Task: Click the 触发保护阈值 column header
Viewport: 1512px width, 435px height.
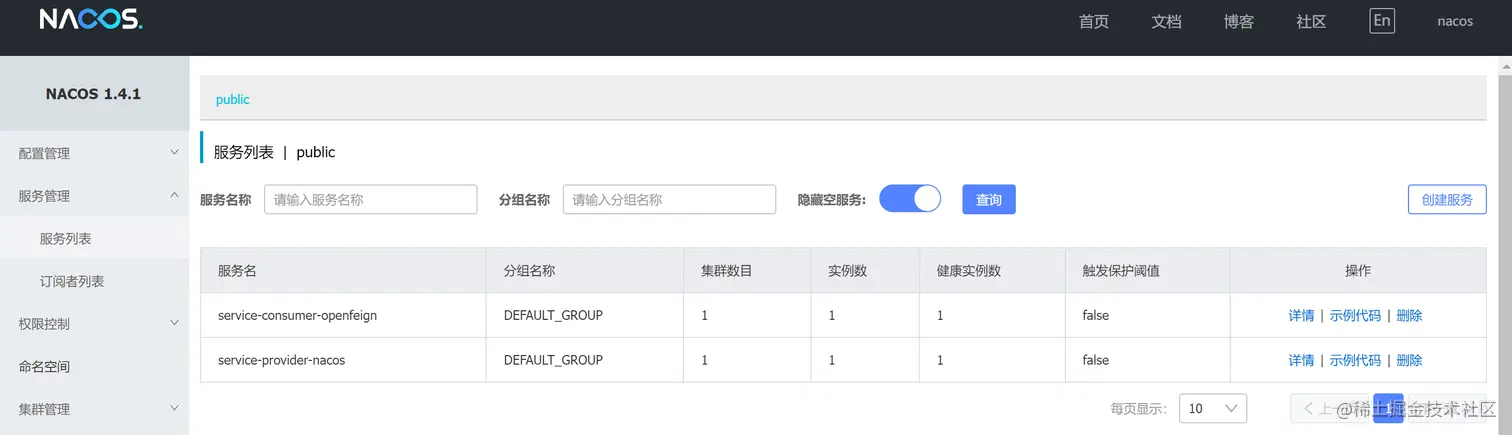Action: pyautogui.click(x=1148, y=270)
